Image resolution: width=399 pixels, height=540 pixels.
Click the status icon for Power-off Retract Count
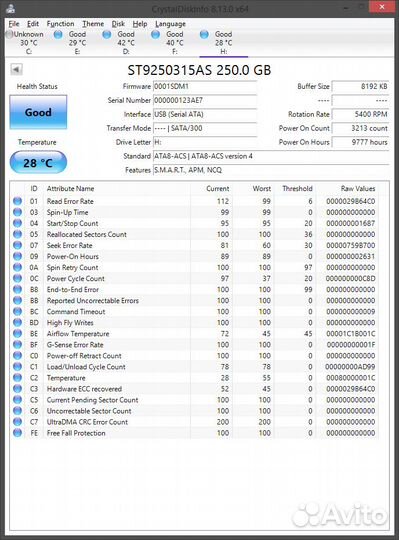click(17, 356)
